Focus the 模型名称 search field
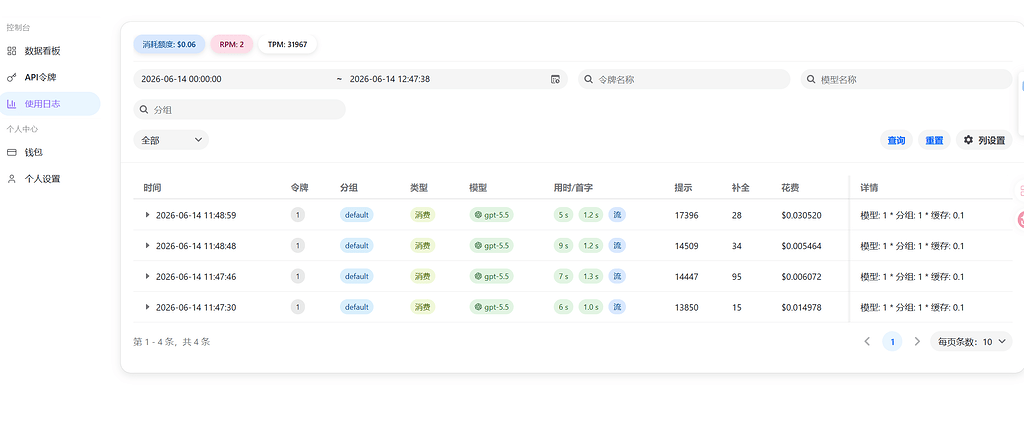 (906, 80)
